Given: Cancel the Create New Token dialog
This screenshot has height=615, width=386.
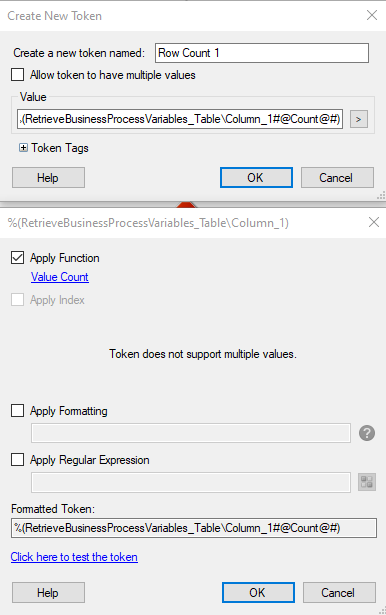Looking at the screenshot, I should coord(337,178).
